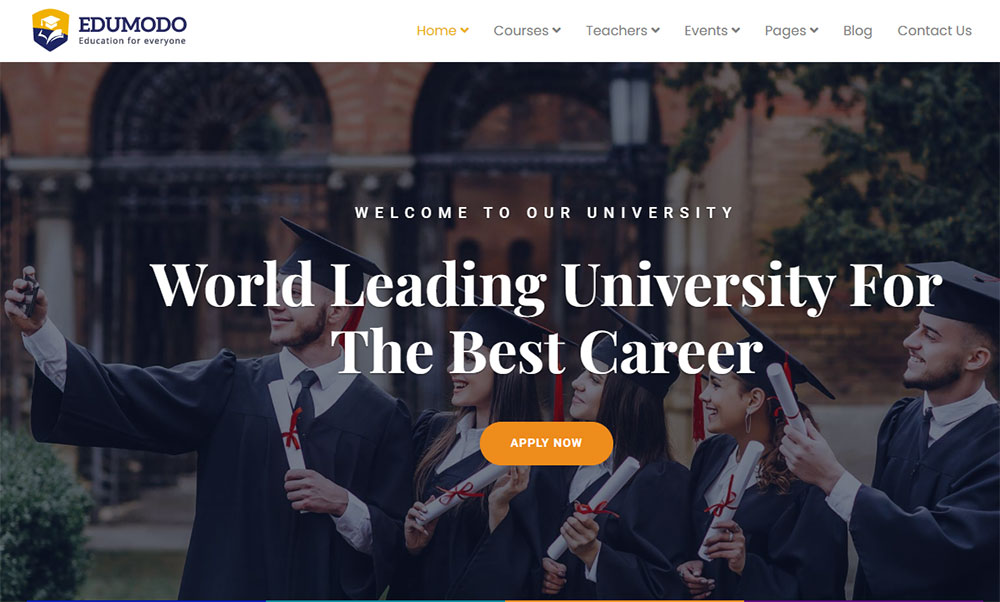Open the Events menu item
The width and height of the screenshot is (1000, 602).
pos(706,31)
